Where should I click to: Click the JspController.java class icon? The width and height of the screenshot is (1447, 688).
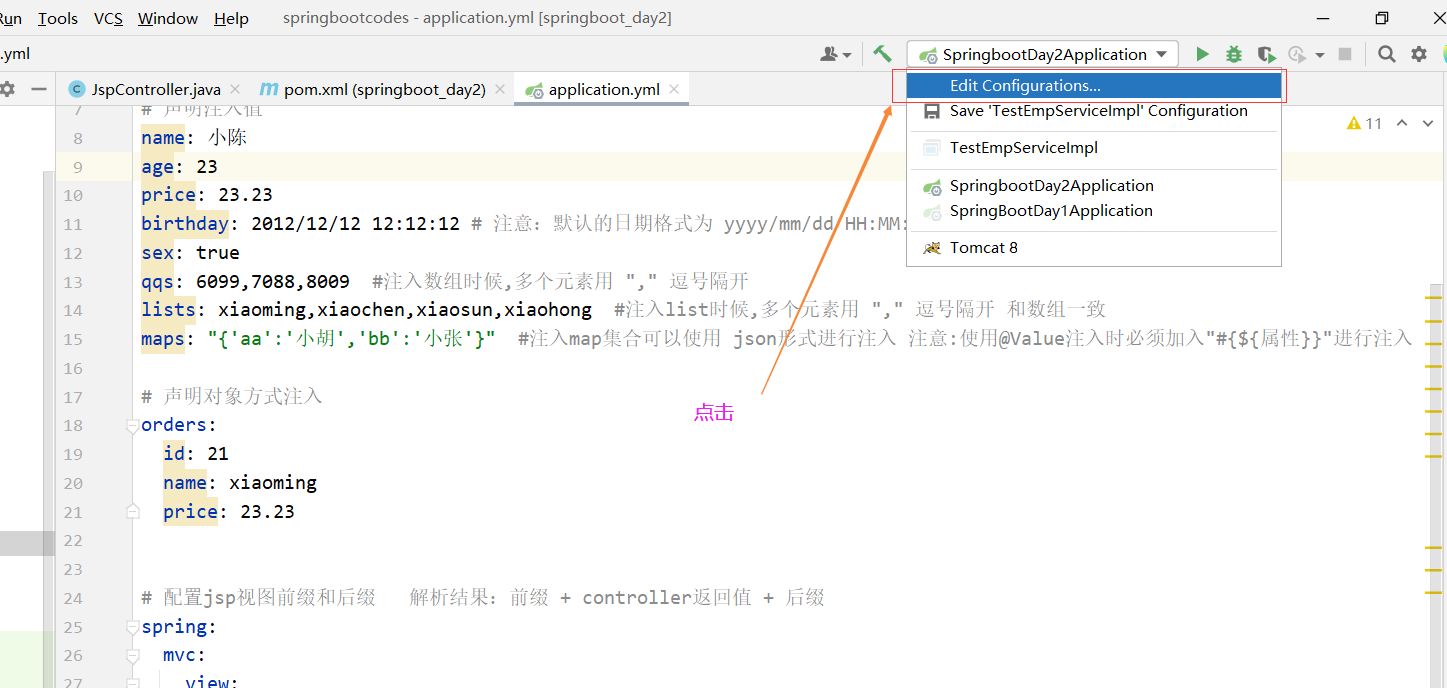[x=76, y=89]
